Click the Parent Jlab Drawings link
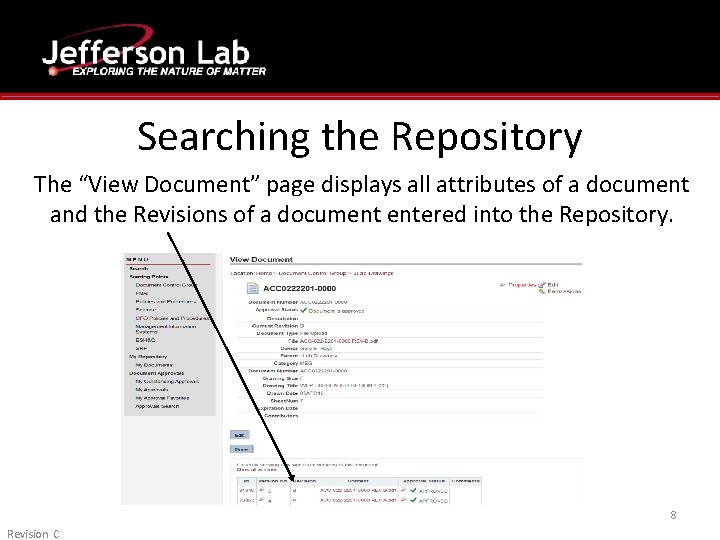The width and height of the screenshot is (720, 540). (x=318, y=356)
